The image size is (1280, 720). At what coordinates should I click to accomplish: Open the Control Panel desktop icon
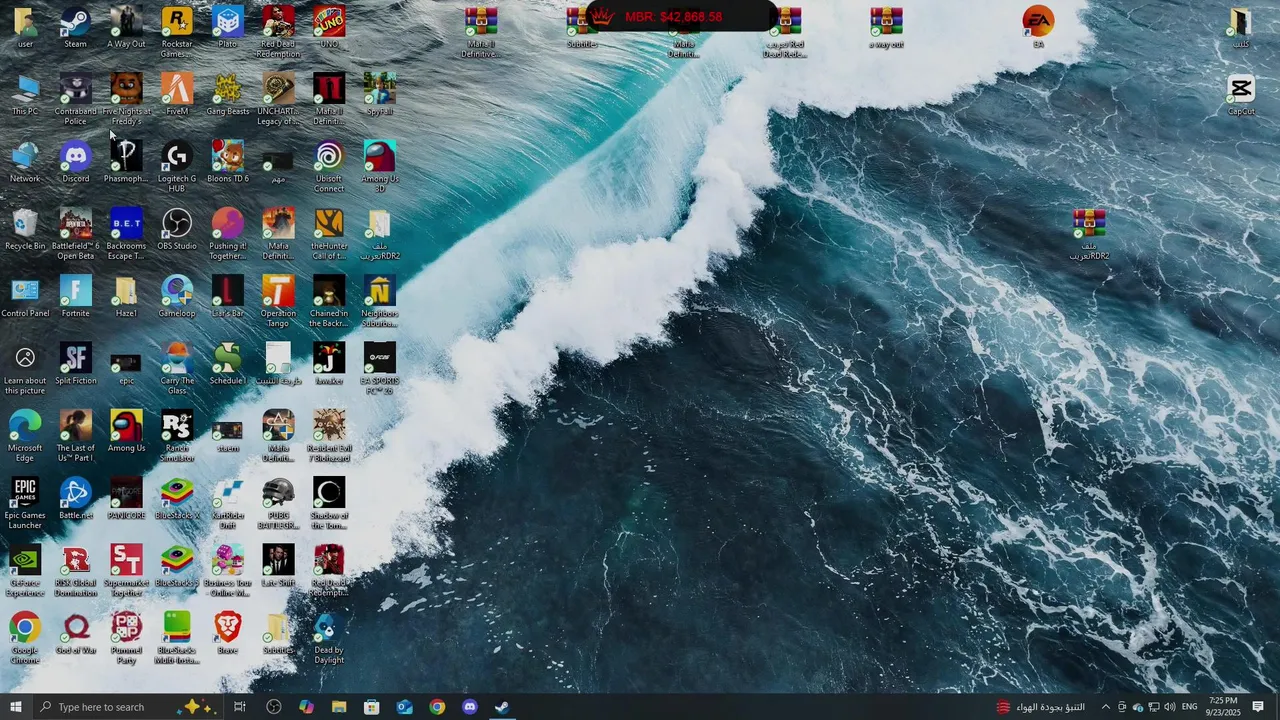click(x=25, y=297)
